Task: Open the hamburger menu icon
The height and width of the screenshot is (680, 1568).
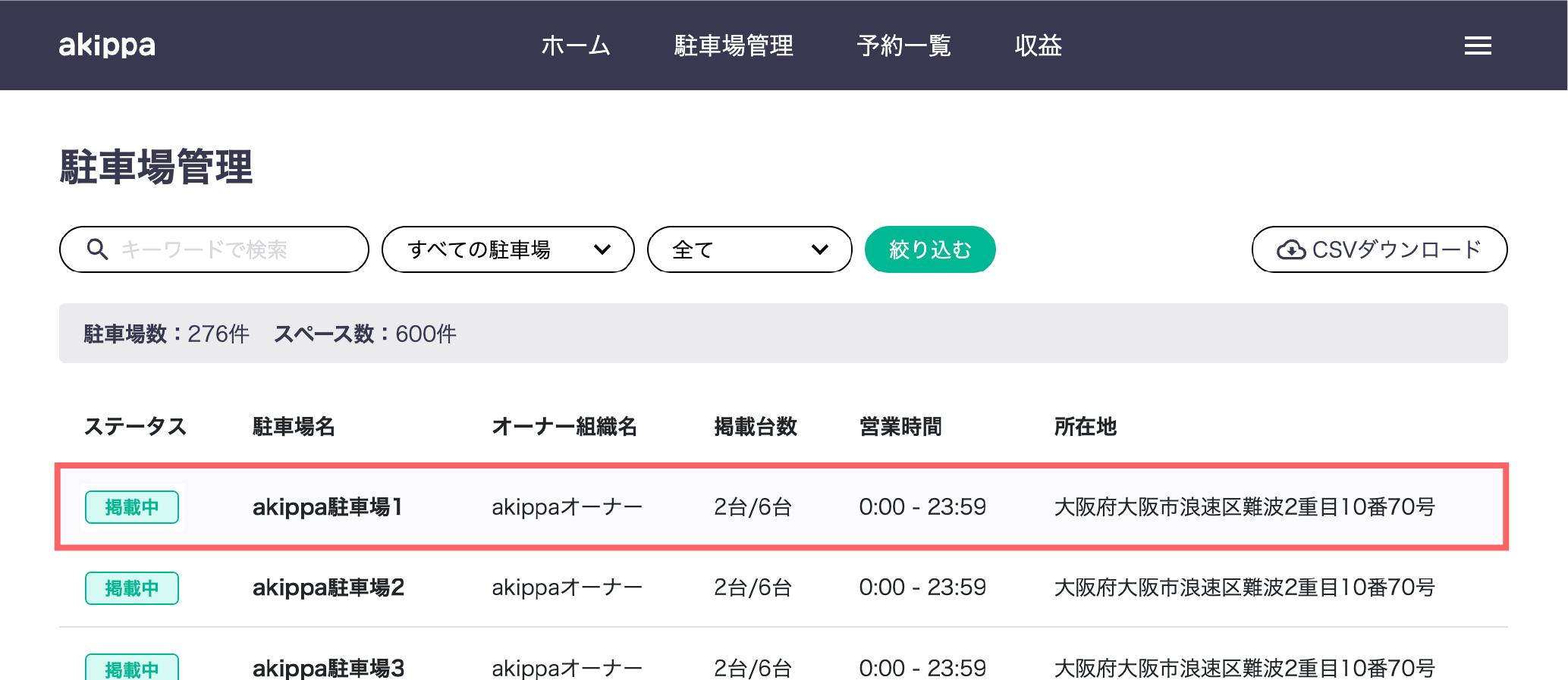Action: (x=1477, y=45)
